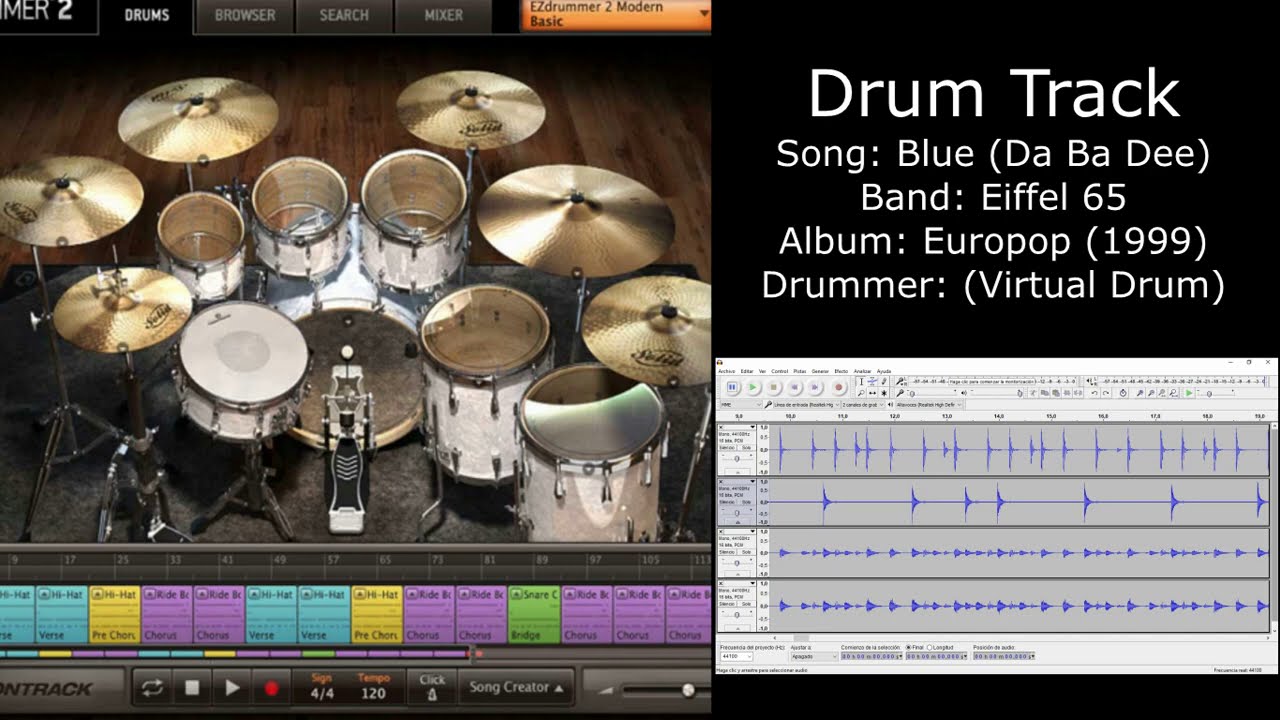Toggle Solo on the fourth Audacity track

pyautogui.click(x=746, y=604)
